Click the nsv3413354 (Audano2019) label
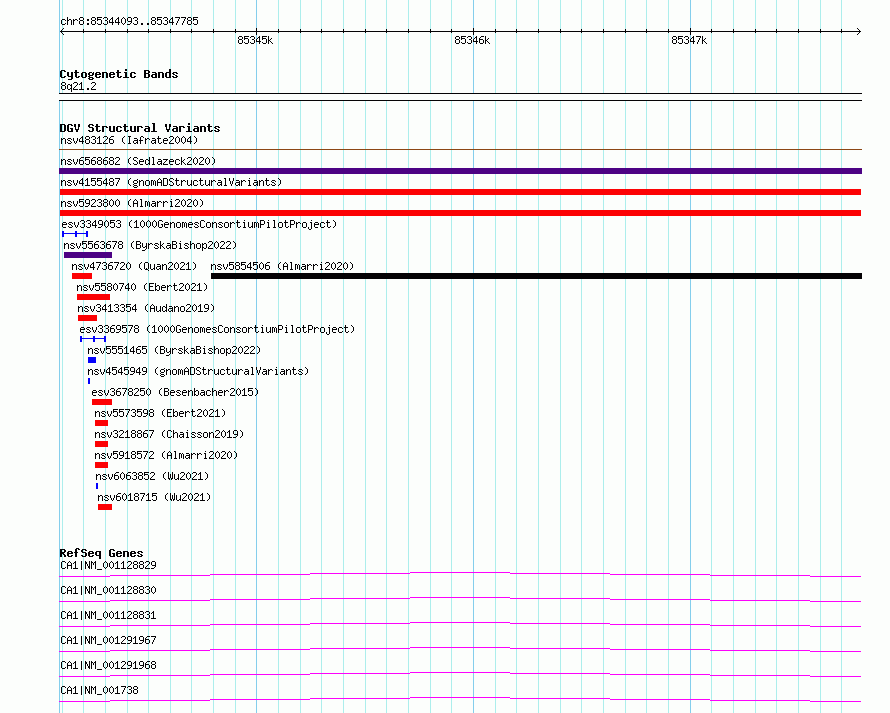The image size is (890, 713). pyautogui.click(x=146, y=308)
